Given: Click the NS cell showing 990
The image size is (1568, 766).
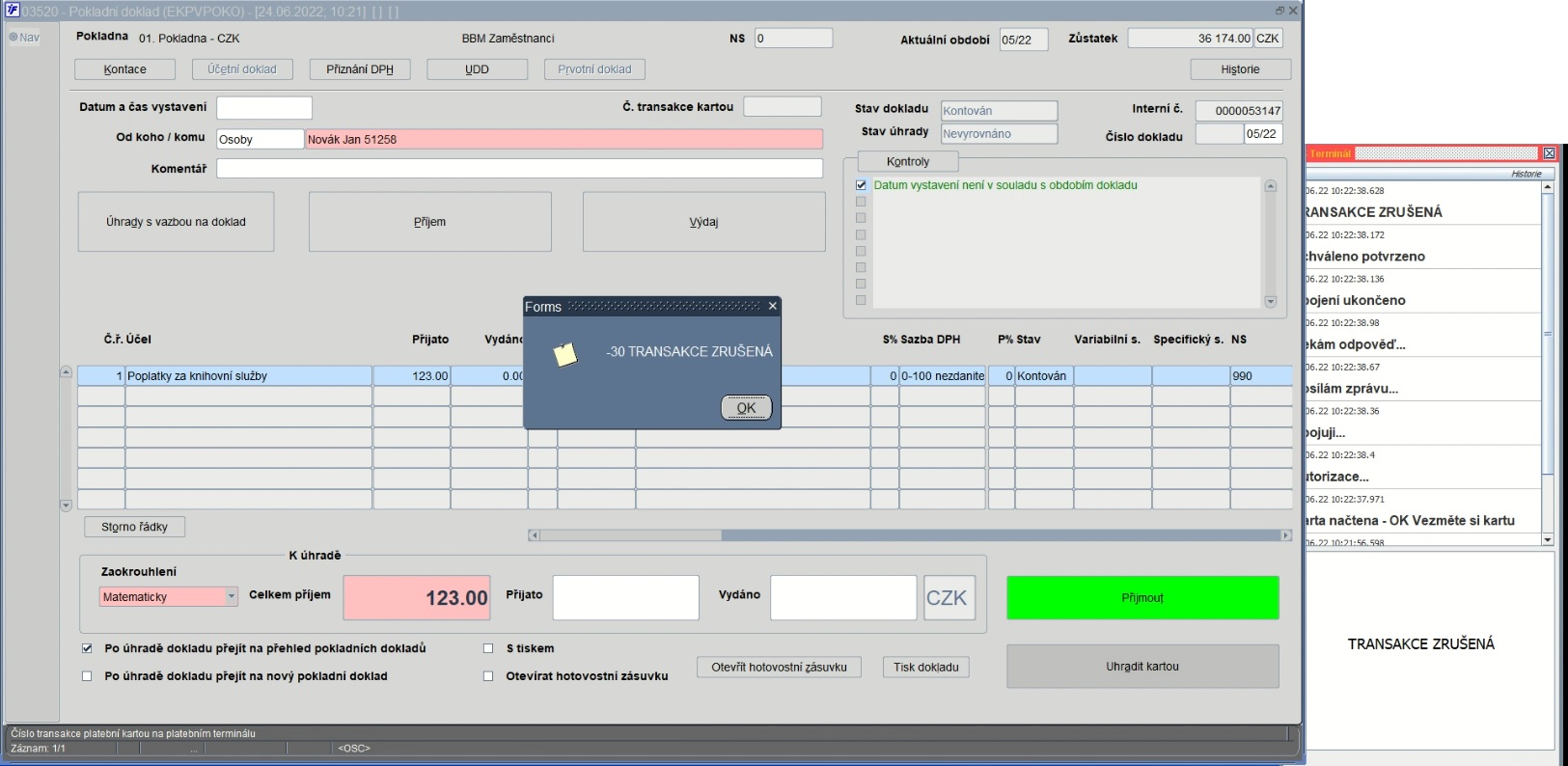Looking at the screenshot, I should [1261, 376].
